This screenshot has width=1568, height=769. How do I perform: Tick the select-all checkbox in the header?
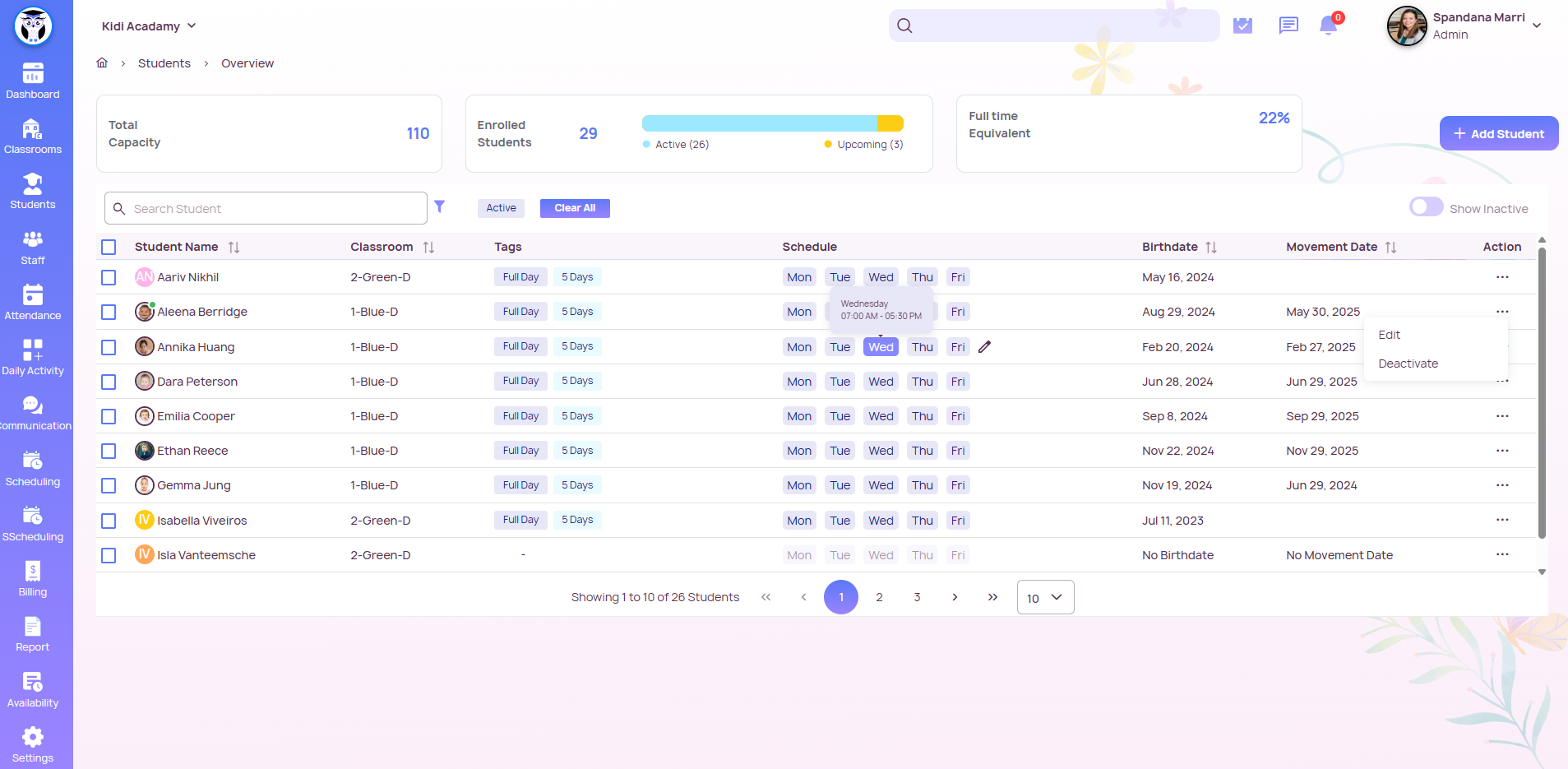109,247
